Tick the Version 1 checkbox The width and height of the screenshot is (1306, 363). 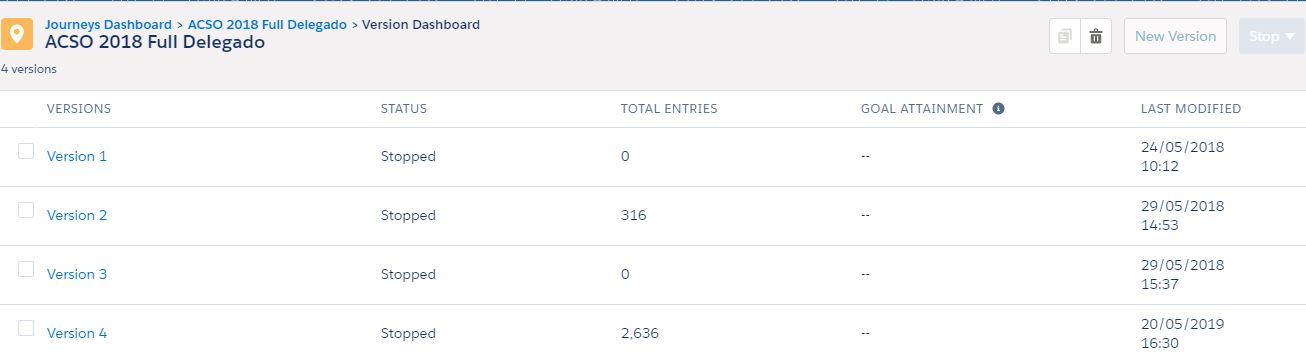[26, 151]
